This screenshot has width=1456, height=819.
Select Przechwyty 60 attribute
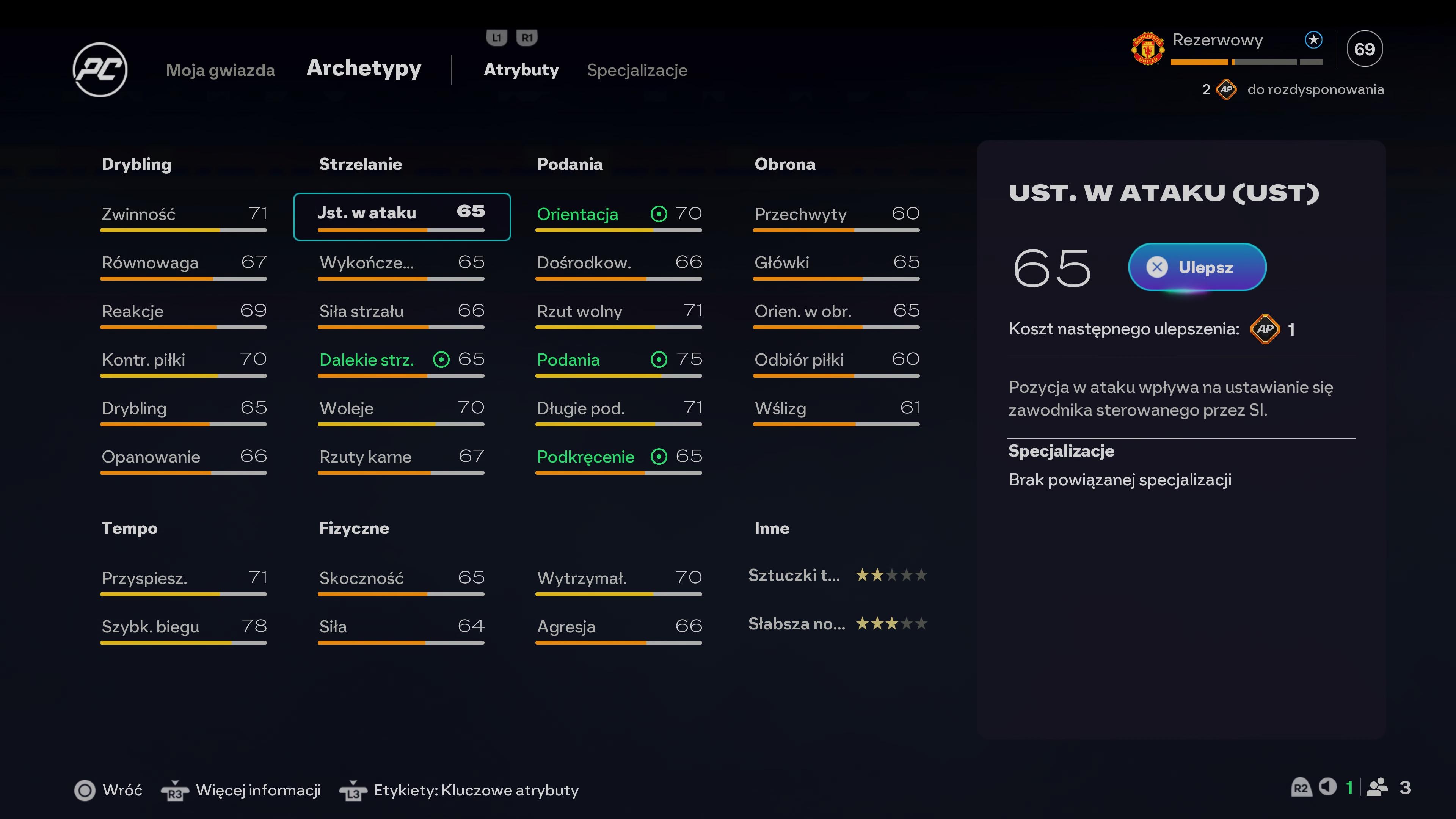(x=836, y=218)
